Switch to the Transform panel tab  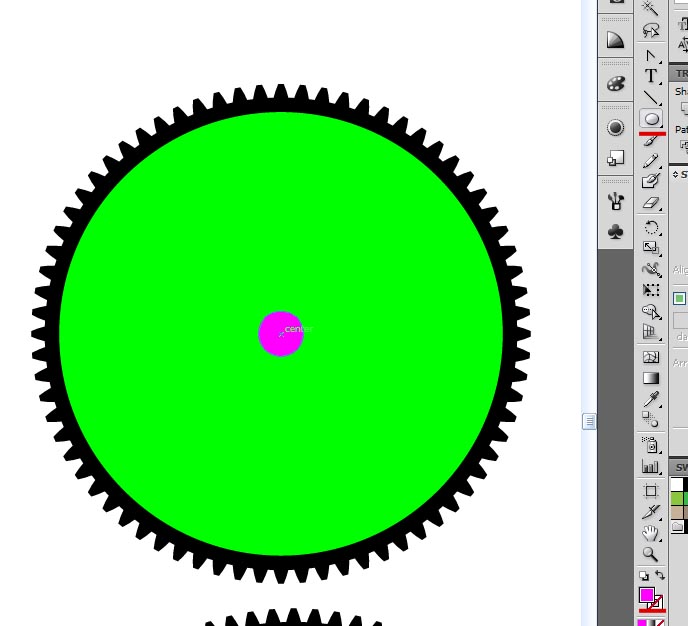(680, 73)
